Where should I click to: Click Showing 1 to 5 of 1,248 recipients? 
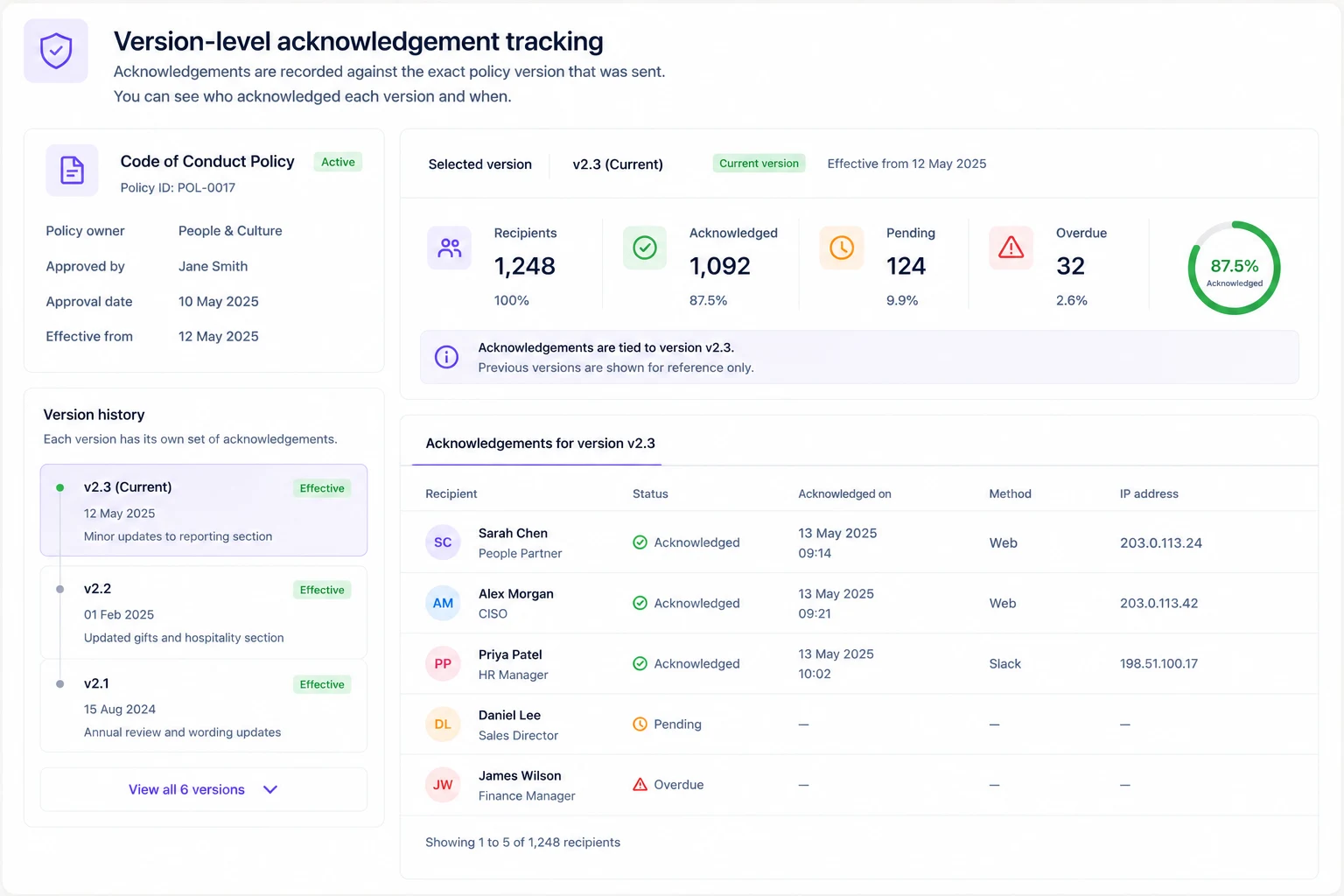point(522,843)
